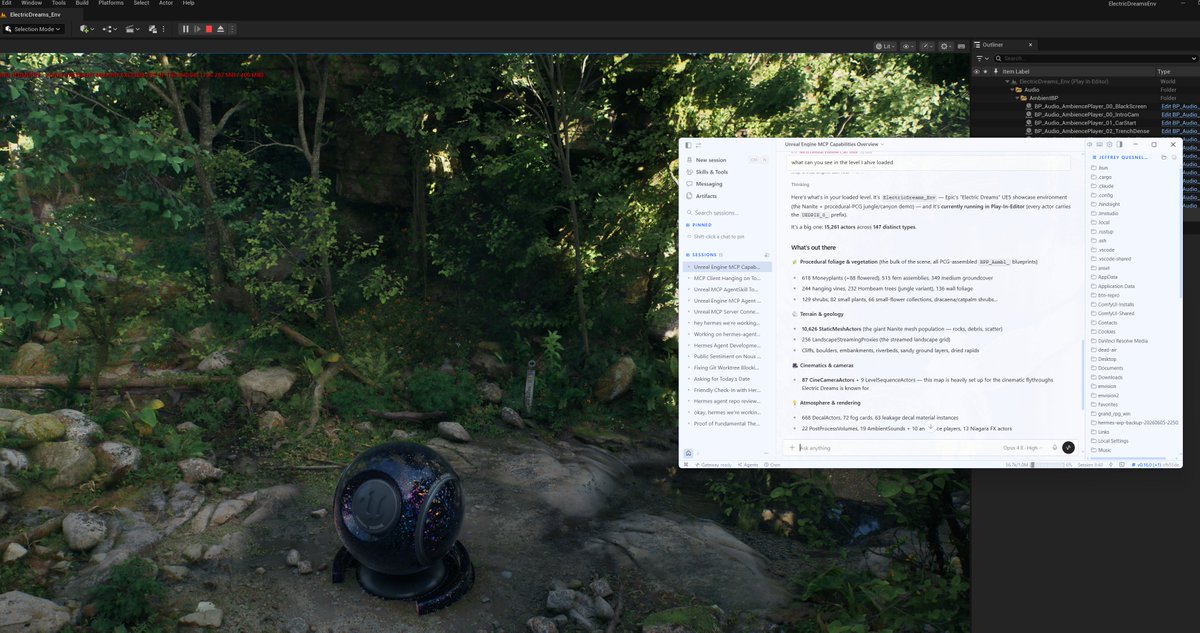The image size is (1200, 633).
Task: Click the microphone icon in chat input
Action: (x=1054, y=448)
